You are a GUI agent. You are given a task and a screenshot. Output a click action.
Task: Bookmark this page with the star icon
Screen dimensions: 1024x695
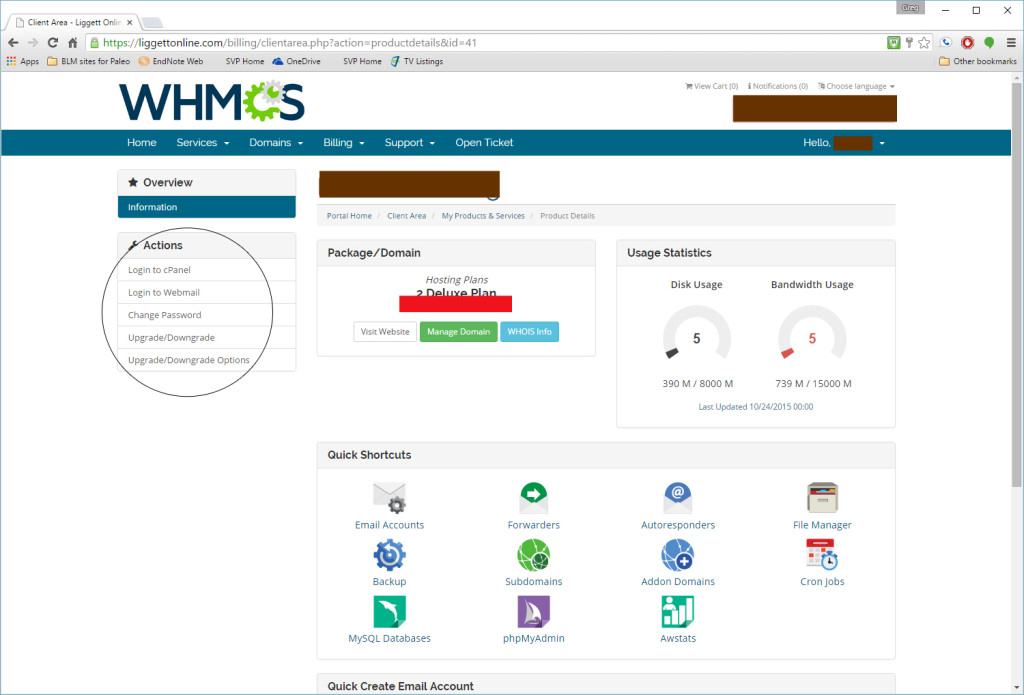click(x=923, y=42)
